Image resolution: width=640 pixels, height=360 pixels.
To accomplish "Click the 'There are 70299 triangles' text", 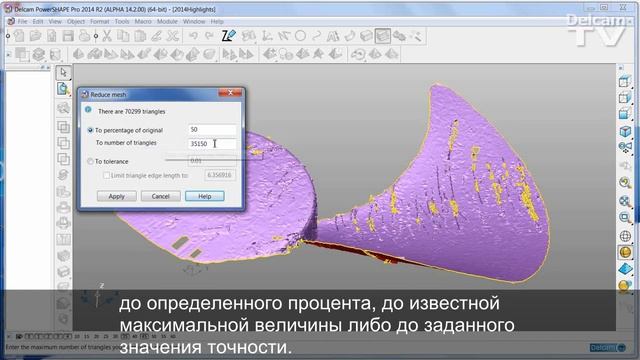I will (131, 111).
